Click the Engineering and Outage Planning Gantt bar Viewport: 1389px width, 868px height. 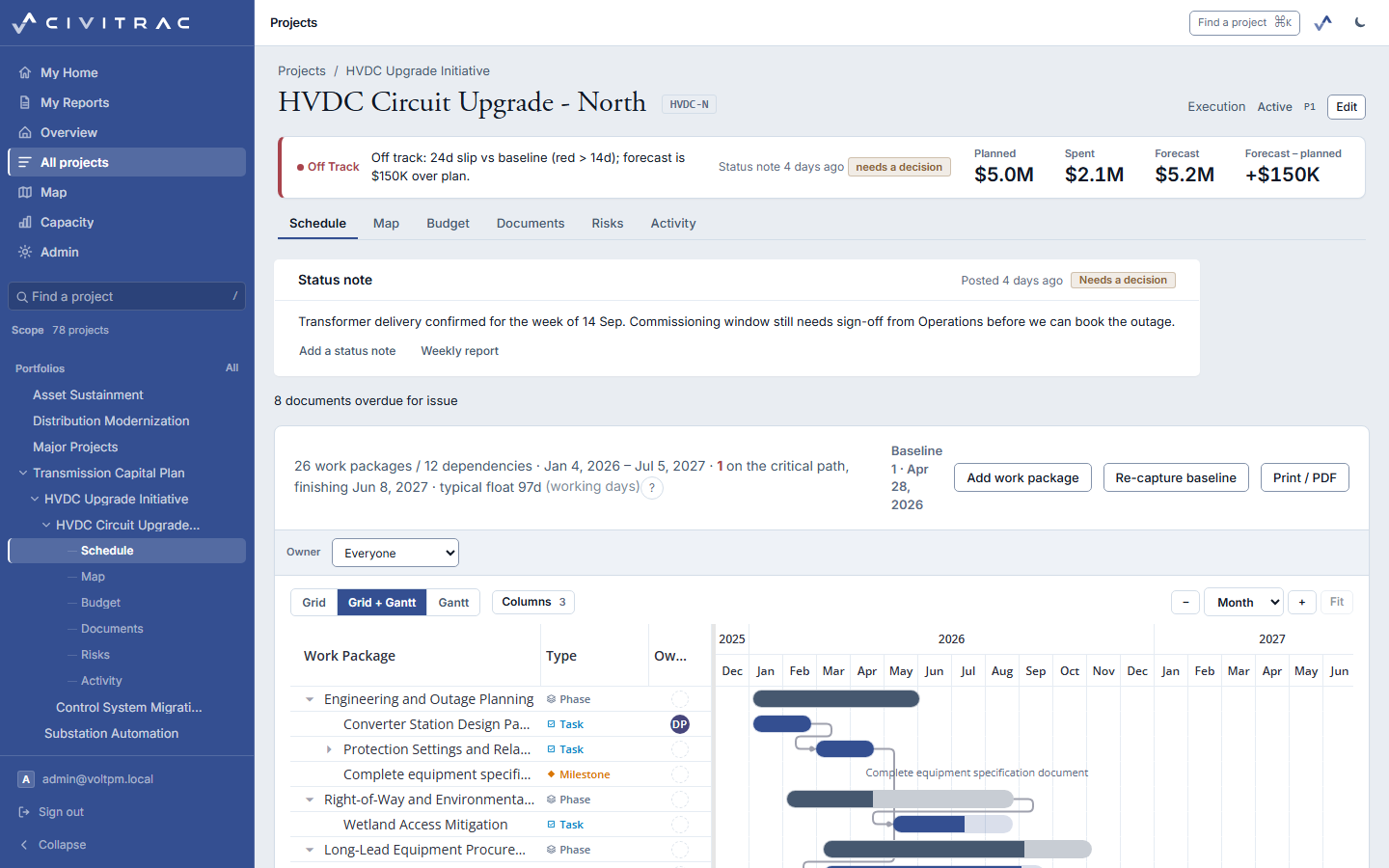pyautogui.click(x=835, y=699)
